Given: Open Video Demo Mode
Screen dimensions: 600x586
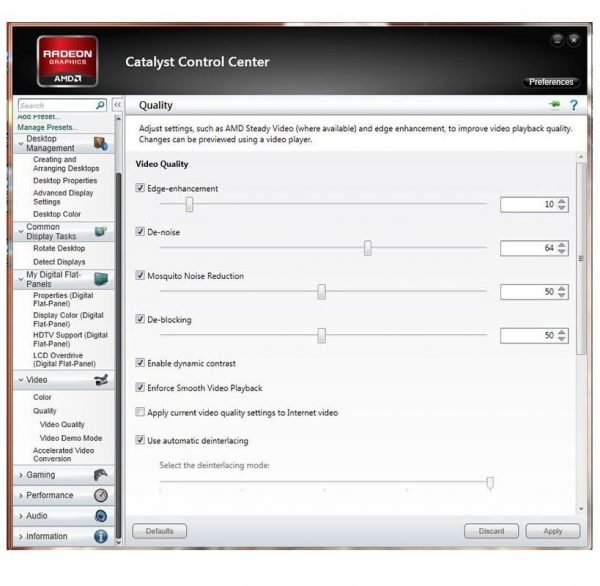Looking at the screenshot, I should coord(71,438).
